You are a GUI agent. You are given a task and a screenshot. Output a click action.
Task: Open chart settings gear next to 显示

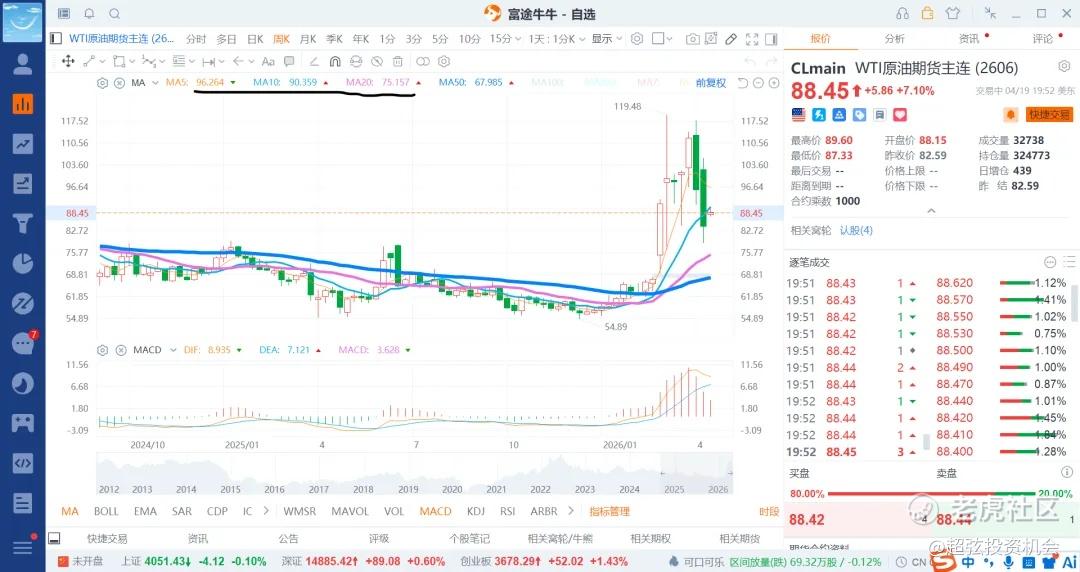tap(637, 39)
